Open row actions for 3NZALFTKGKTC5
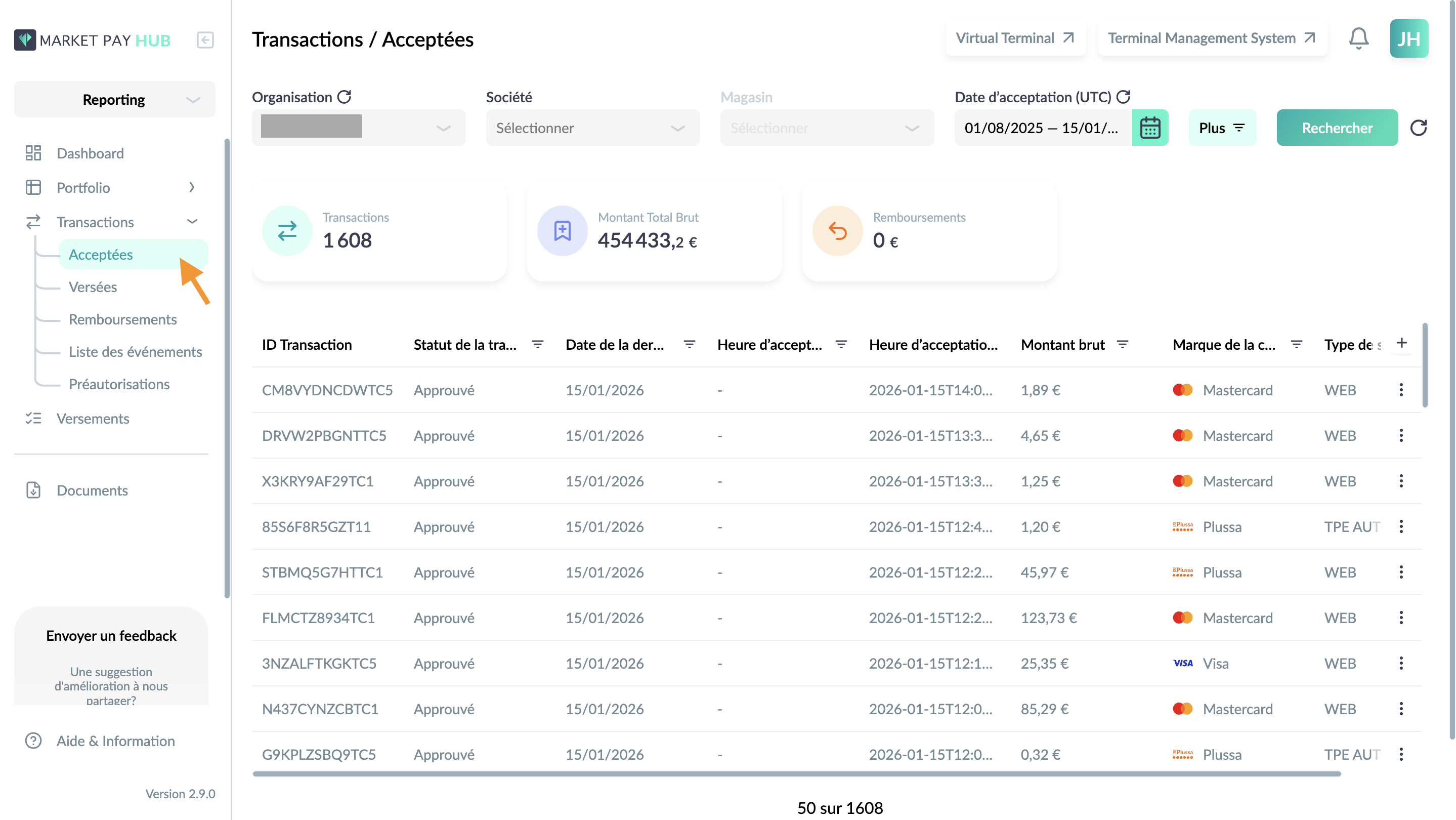 (1401, 663)
